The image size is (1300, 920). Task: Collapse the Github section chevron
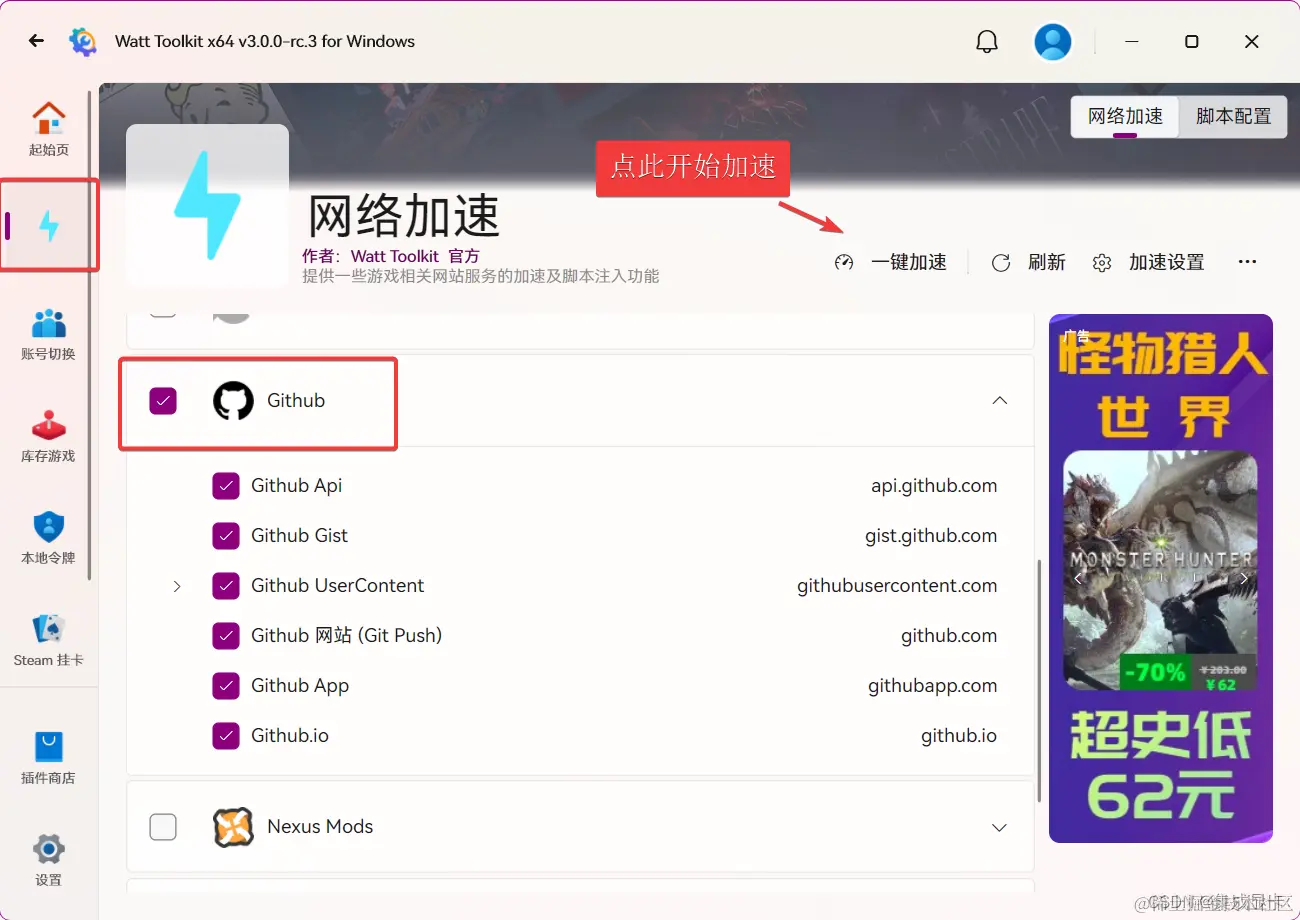[x=999, y=400]
